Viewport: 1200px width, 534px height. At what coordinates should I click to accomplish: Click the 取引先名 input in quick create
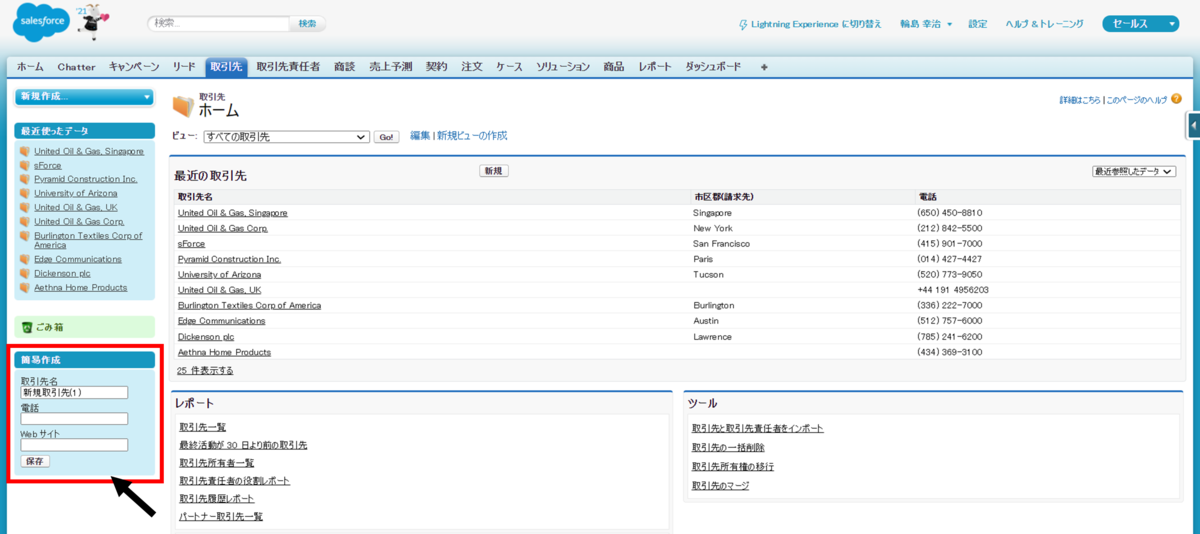[74, 393]
